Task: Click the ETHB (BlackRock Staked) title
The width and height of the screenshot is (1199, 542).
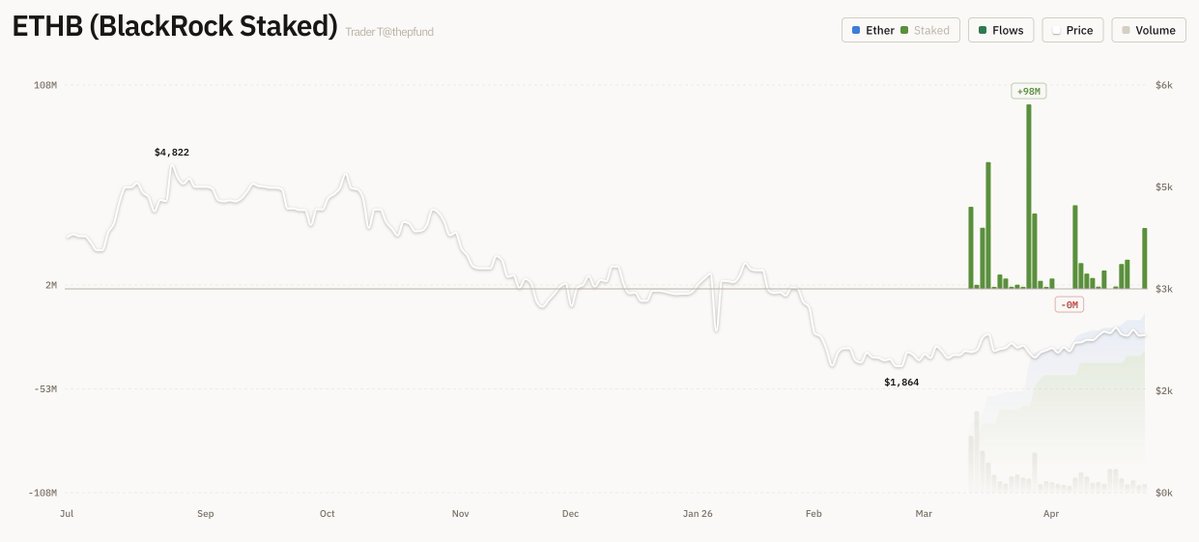Action: 175,27
